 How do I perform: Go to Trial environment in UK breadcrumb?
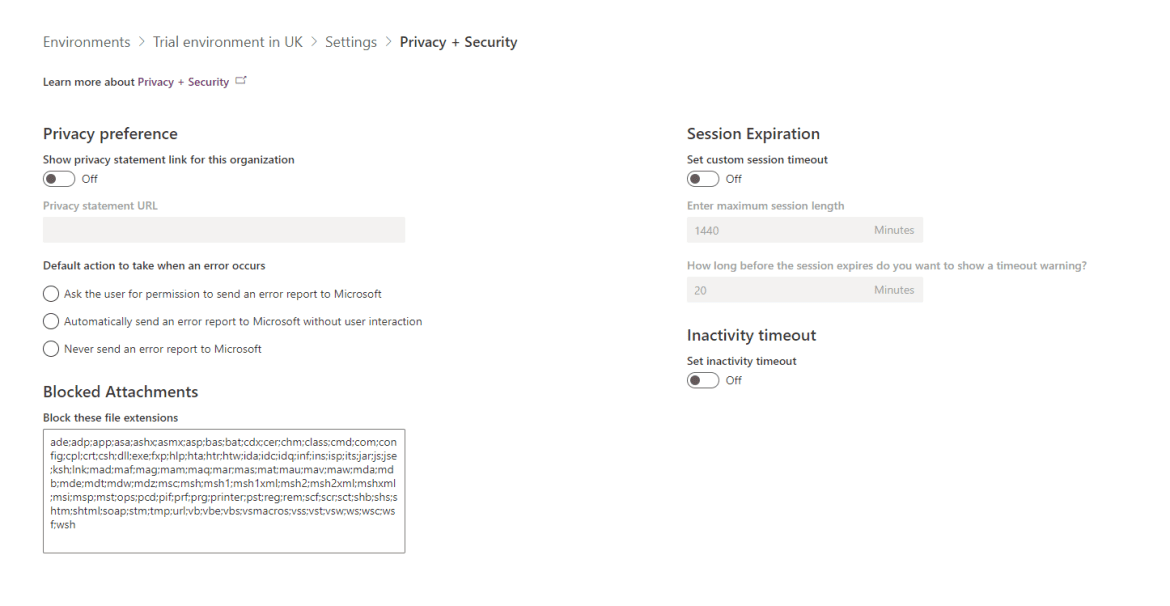click(x=228, y=43)
